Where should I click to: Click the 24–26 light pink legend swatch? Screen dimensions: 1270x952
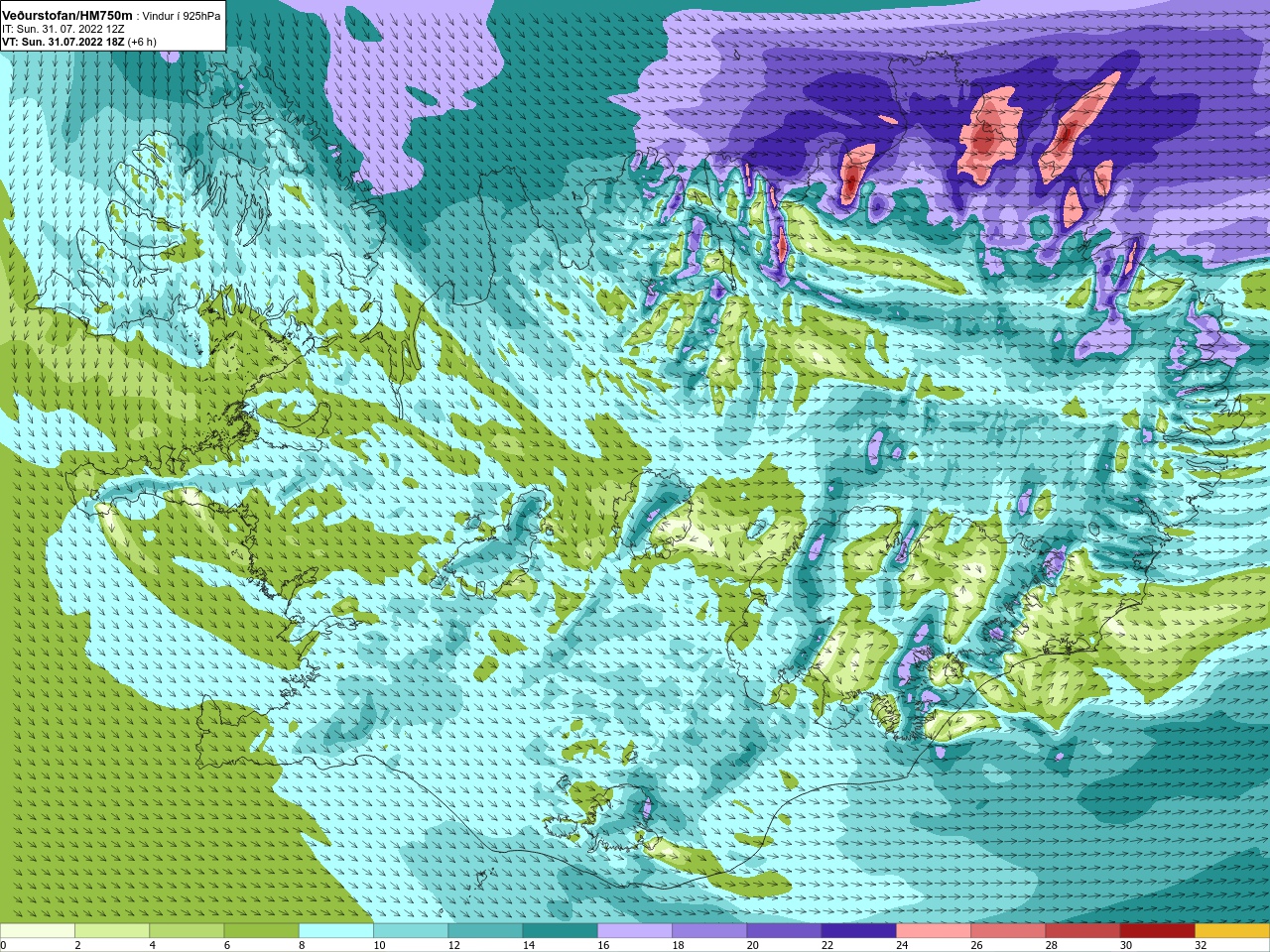(934, 930)
